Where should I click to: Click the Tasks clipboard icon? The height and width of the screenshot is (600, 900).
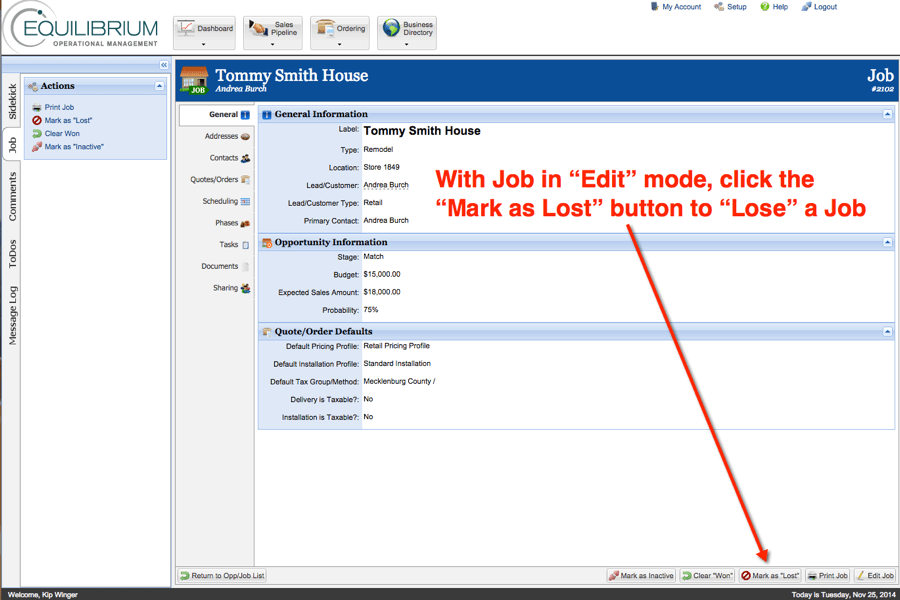pyautogui.click(x=245, y=245)
